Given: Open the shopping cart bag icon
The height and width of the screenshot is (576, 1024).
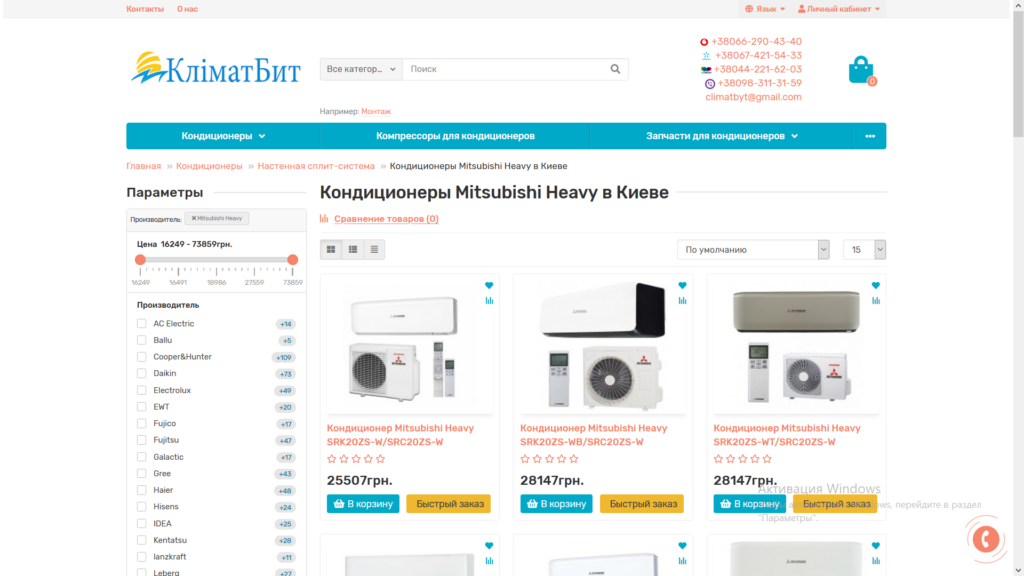Looking at the screenshot, I should (x=861, y=69).
